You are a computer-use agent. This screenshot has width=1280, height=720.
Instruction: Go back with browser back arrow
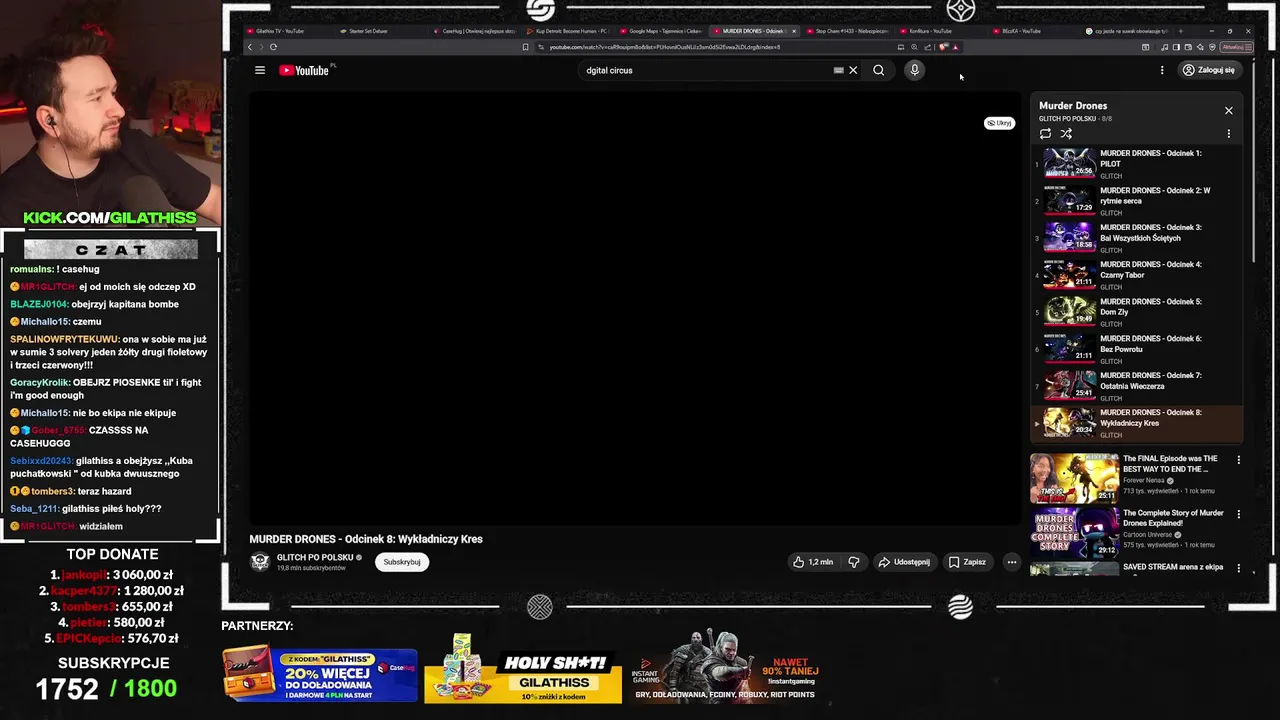click(x=250, y=47)
